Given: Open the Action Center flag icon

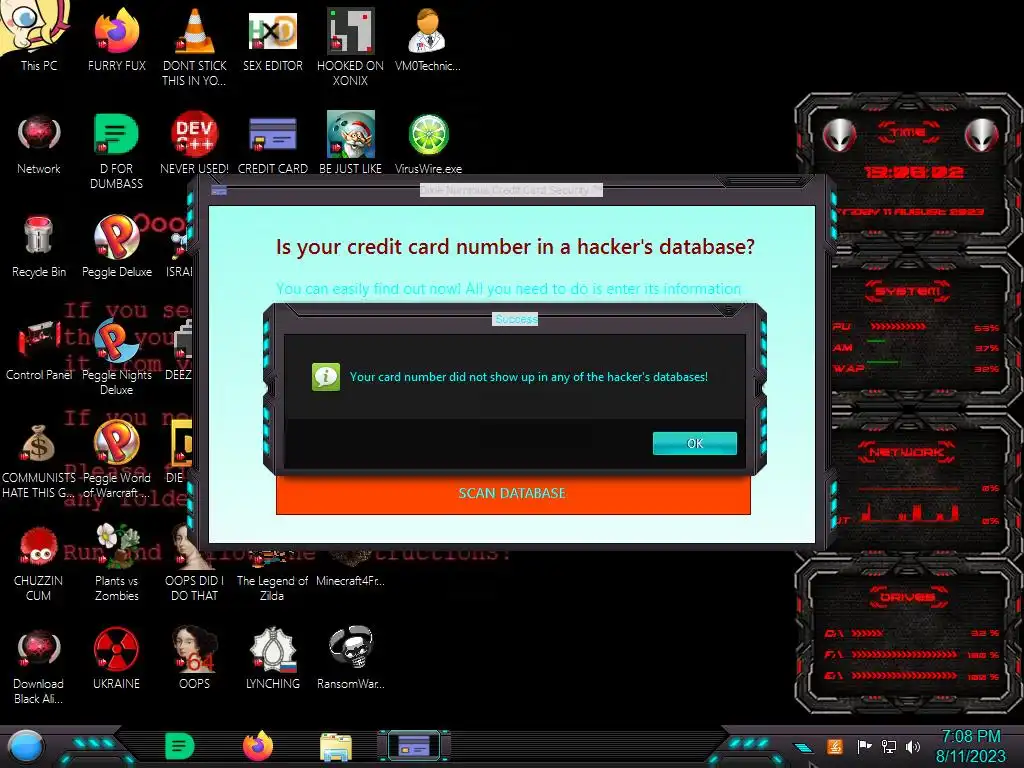Looking at the screenshot, I should point(865,746).
